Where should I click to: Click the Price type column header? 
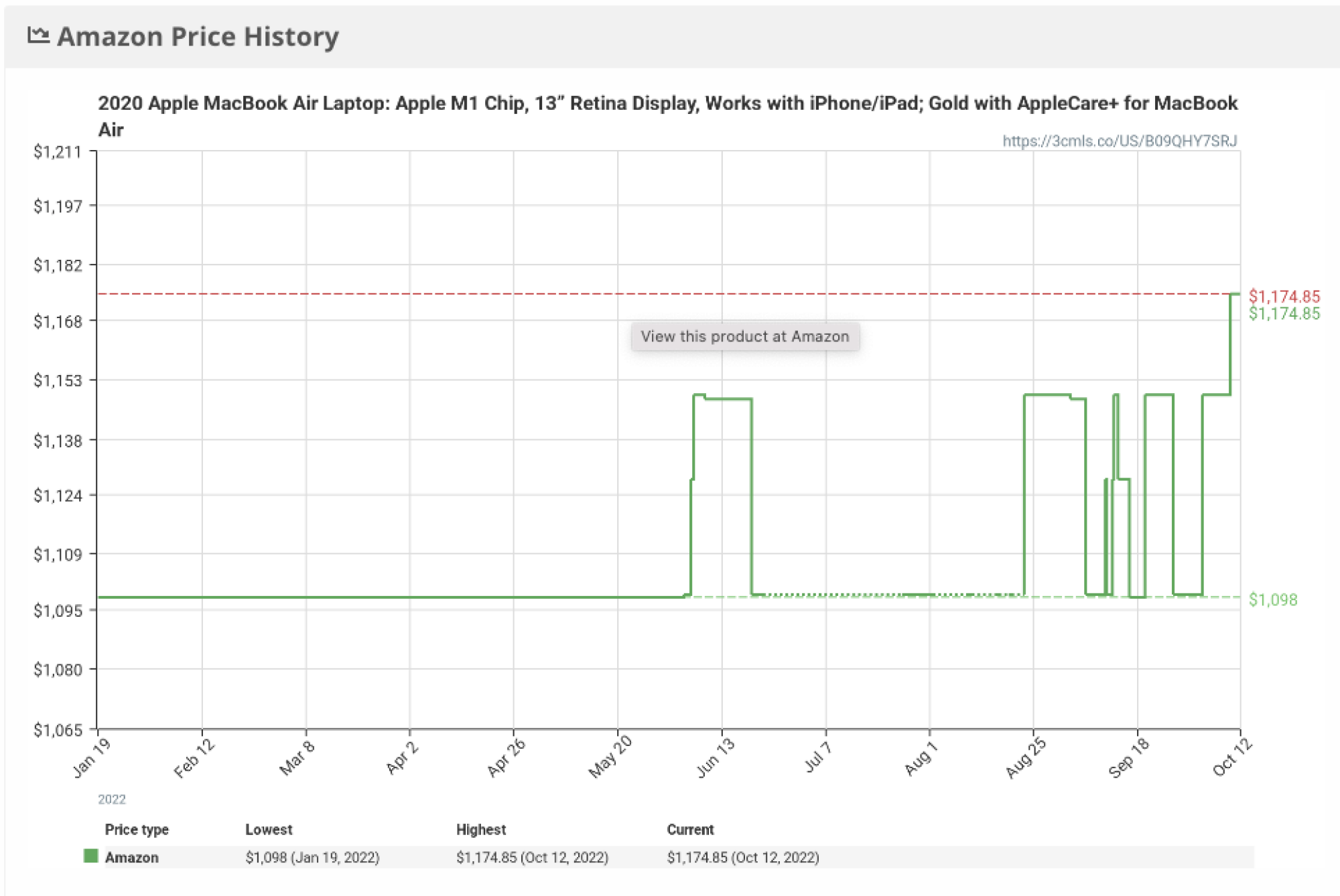coord(137,829)
